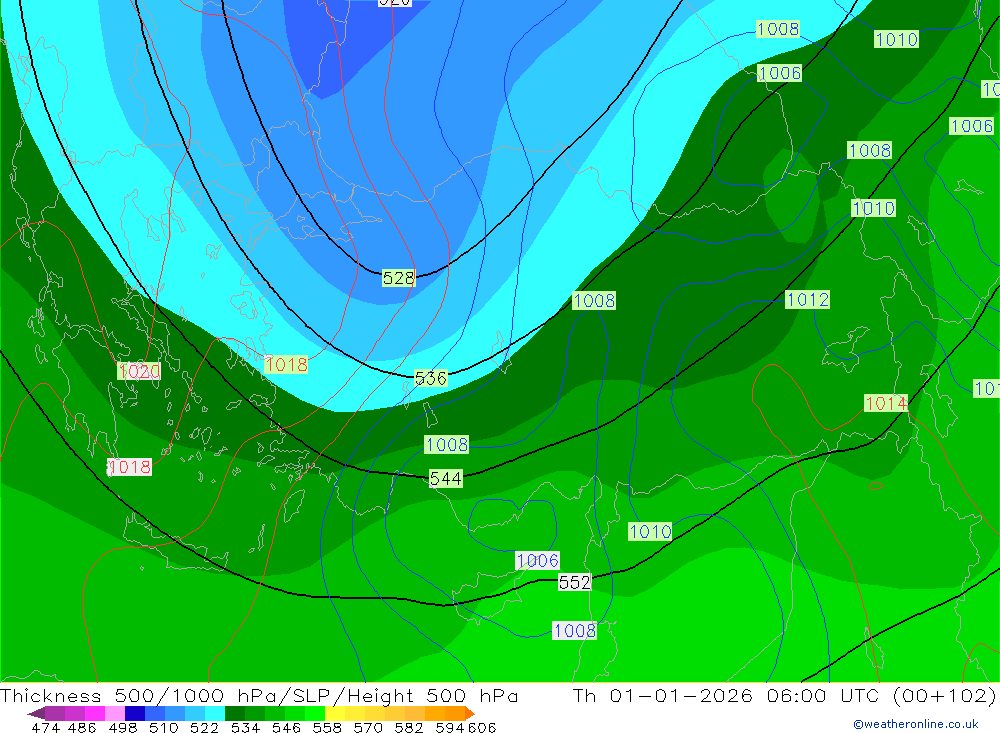Click the darkest green legend swatch
Screen dimensions: 1000x733
(235, 713)
